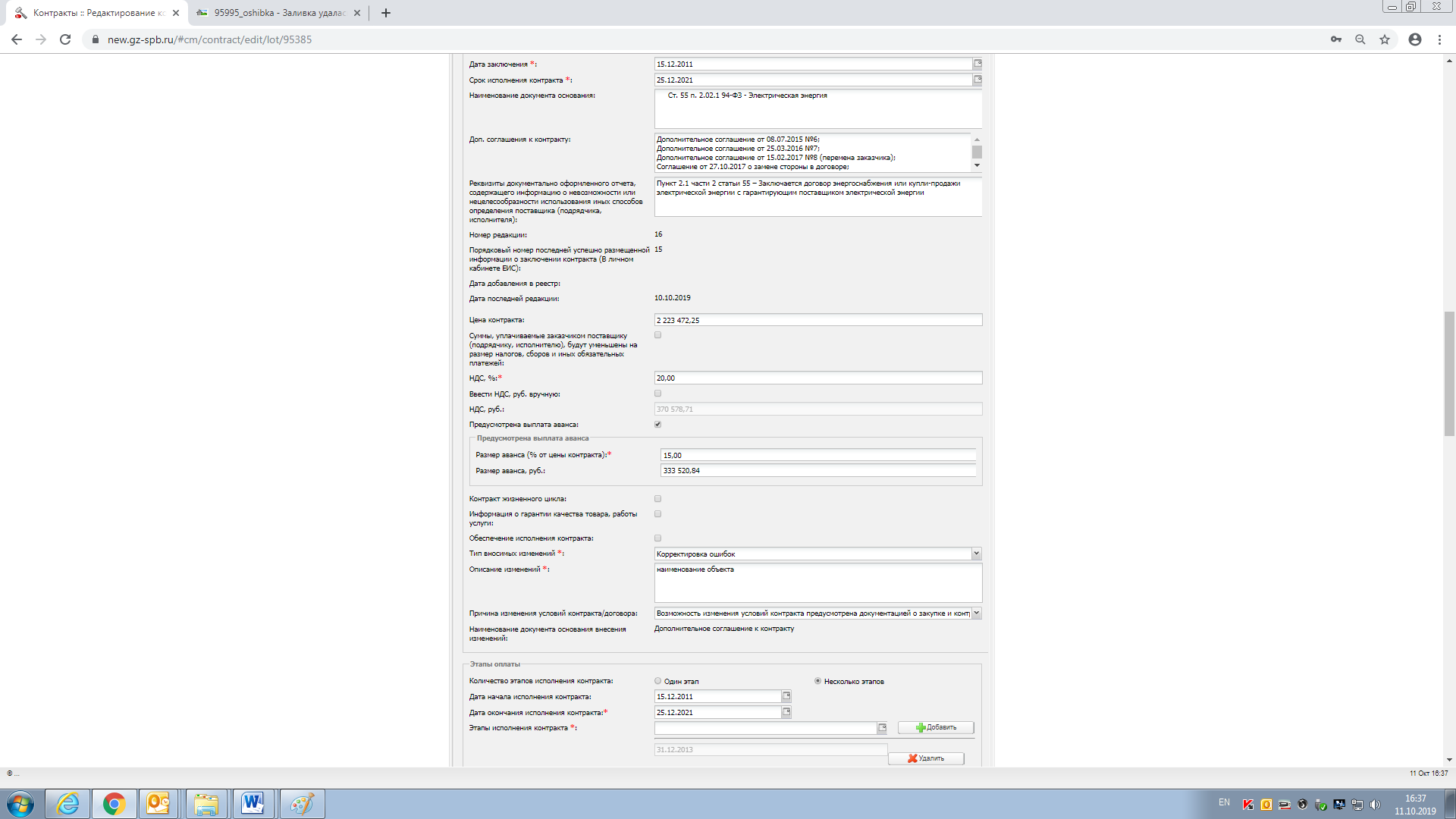Open Причина изменения условий контракта dropdown
This screenshot has height=819, width=1456.
click(976, 613)
